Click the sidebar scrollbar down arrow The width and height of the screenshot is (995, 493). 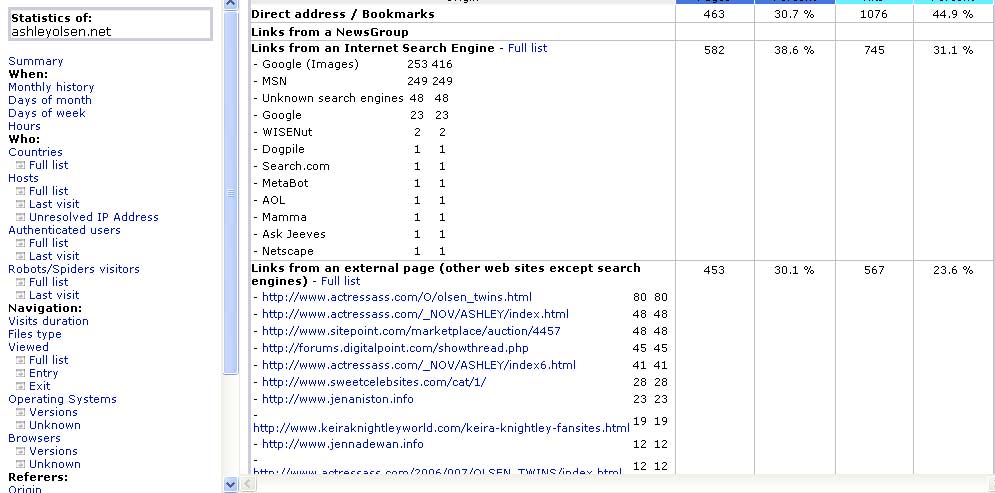pos(231,484)
